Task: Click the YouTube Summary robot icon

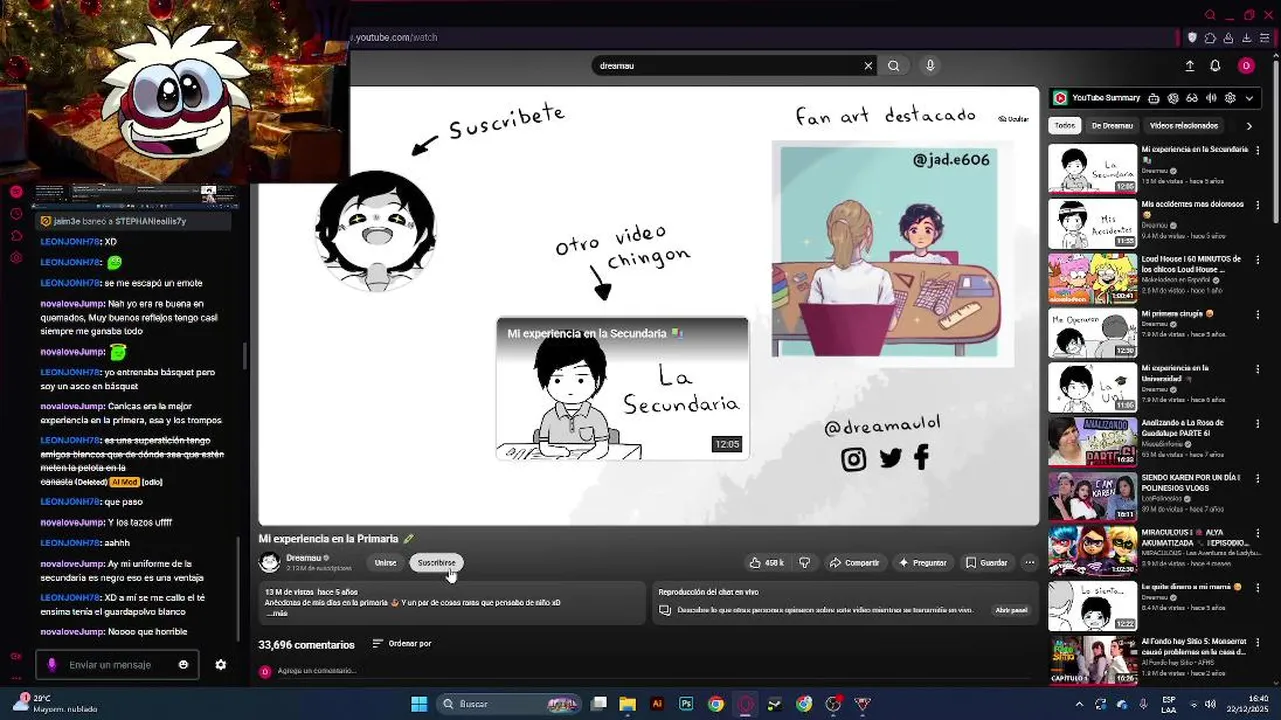Action: (1154, 98)
